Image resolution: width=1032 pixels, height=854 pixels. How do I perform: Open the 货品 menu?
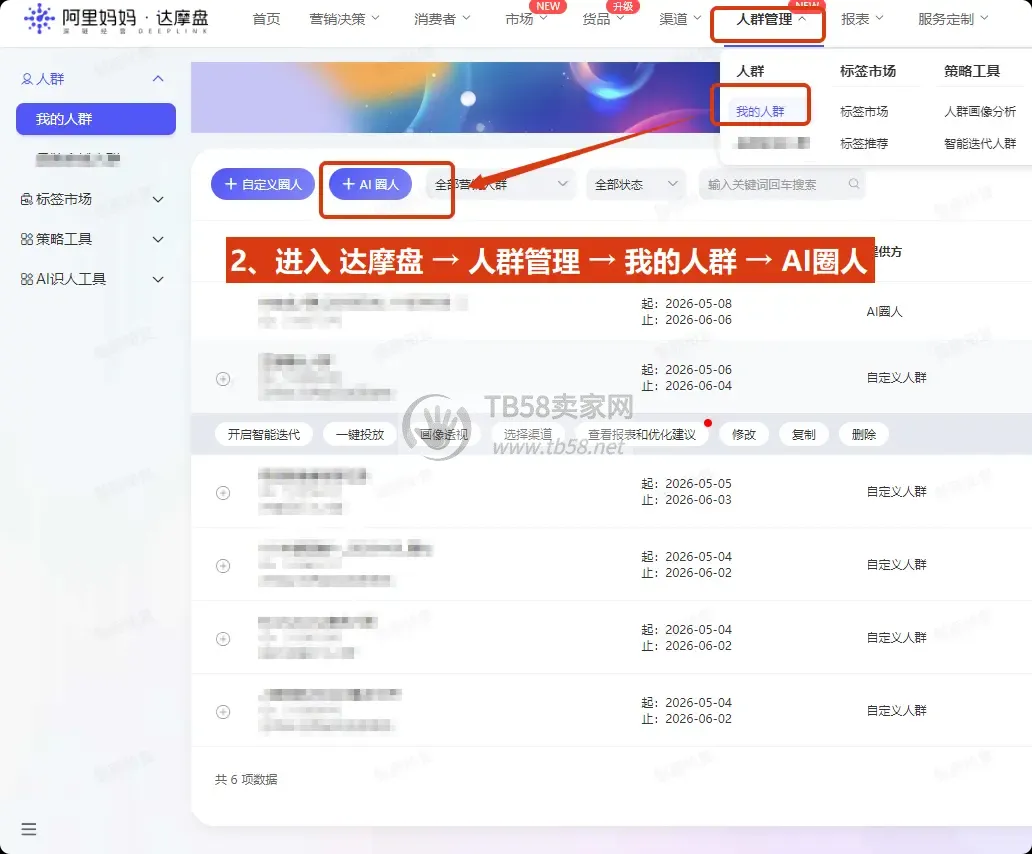click(603, 19)
